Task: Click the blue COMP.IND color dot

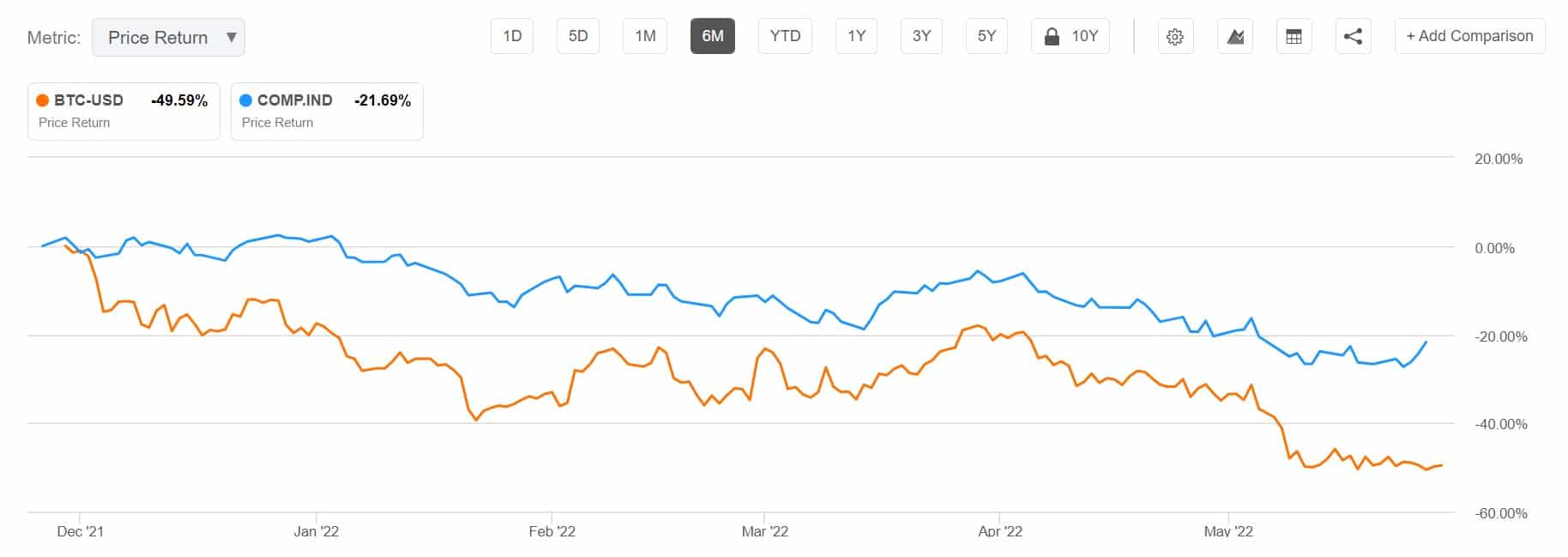Action: (x=245, y=100)
